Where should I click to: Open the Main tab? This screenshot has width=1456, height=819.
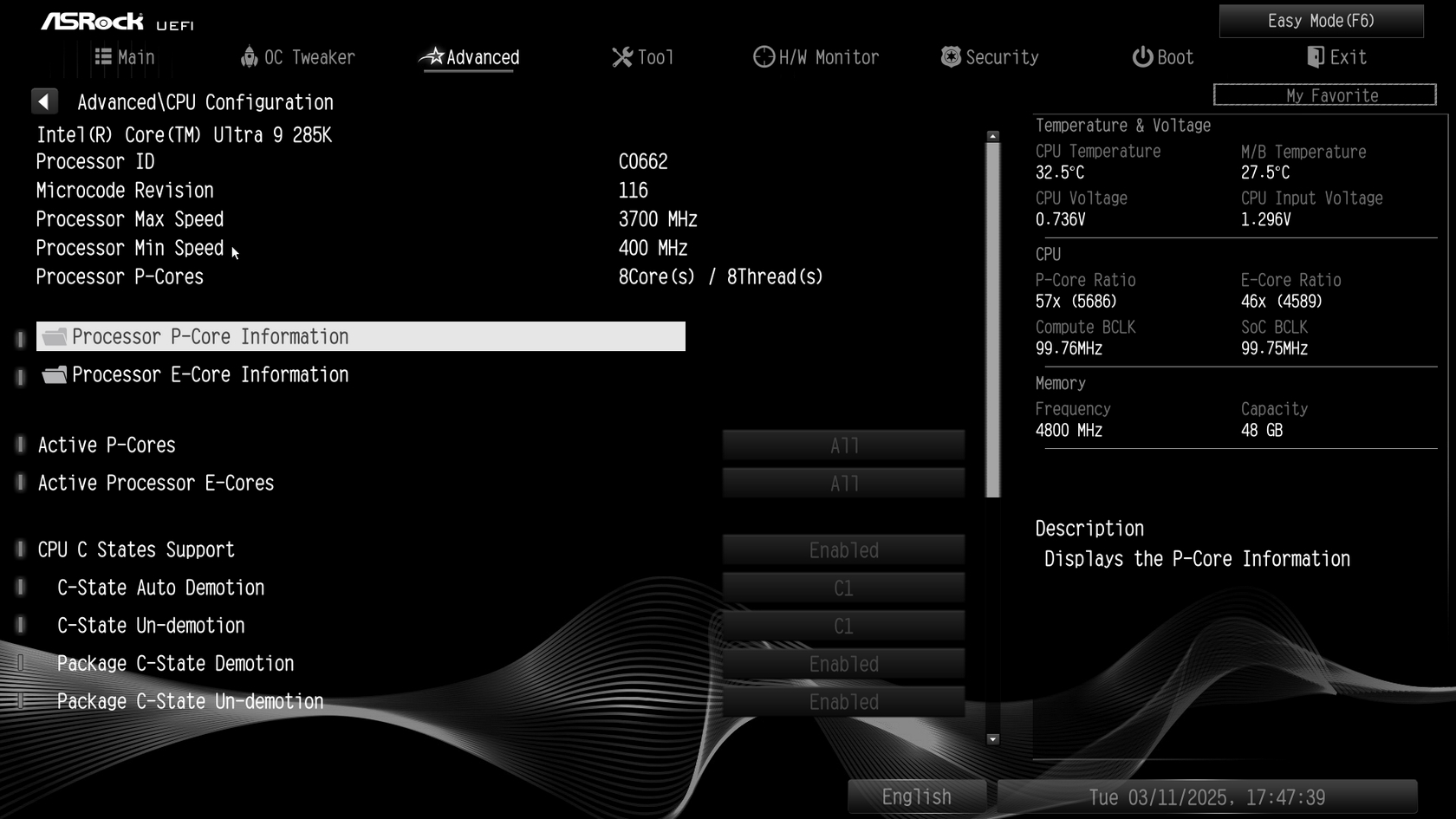pyautogui.click(x=125, y=57)
